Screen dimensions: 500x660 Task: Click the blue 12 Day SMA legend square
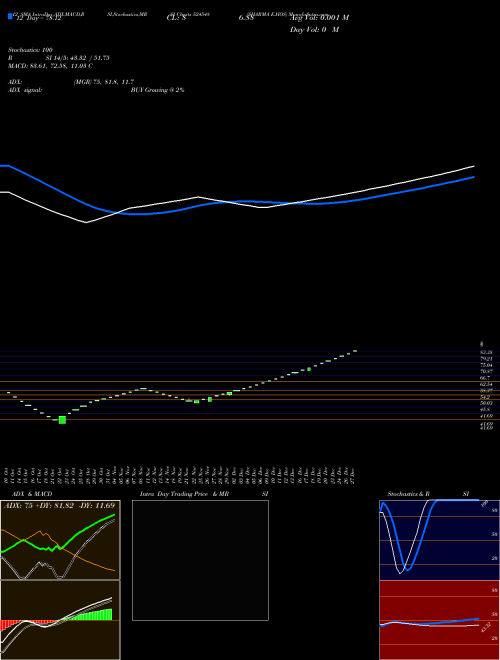(x=10, y=16)
